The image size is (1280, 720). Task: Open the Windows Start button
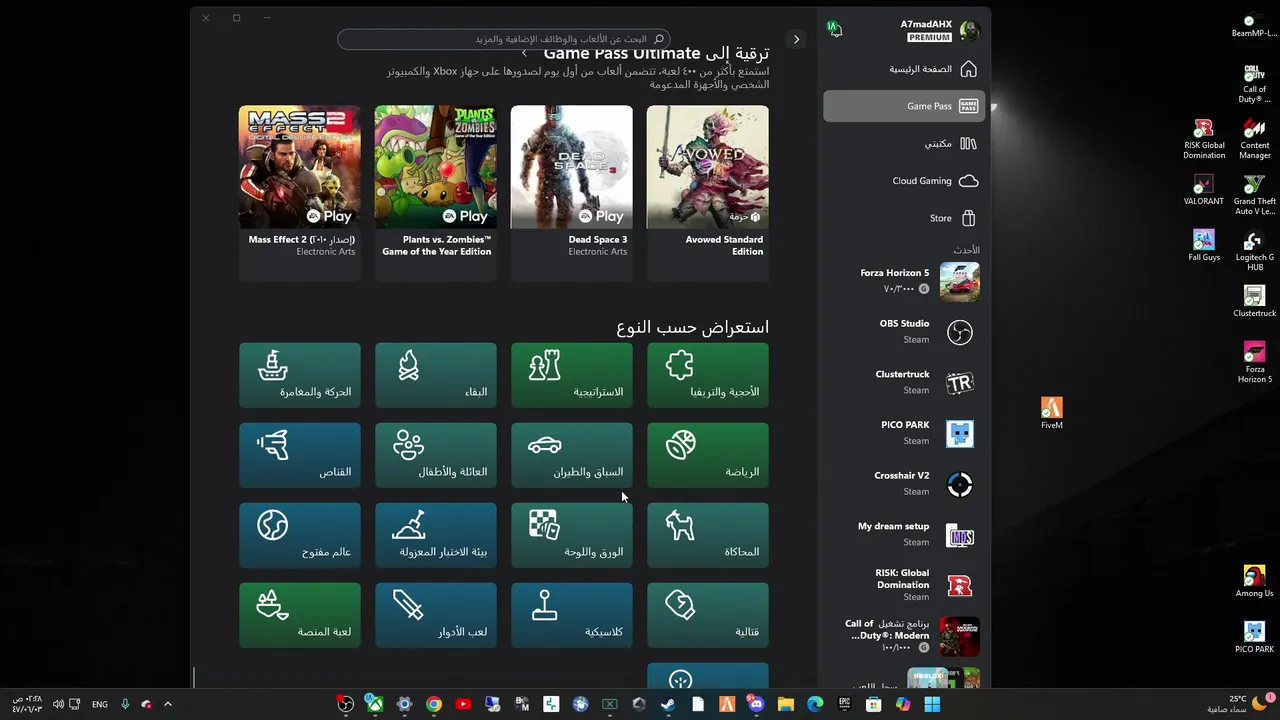click(x=932, y=704)
